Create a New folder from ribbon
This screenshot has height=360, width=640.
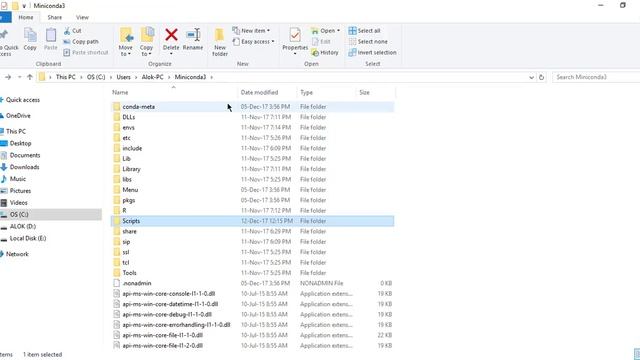click(220, 42)
